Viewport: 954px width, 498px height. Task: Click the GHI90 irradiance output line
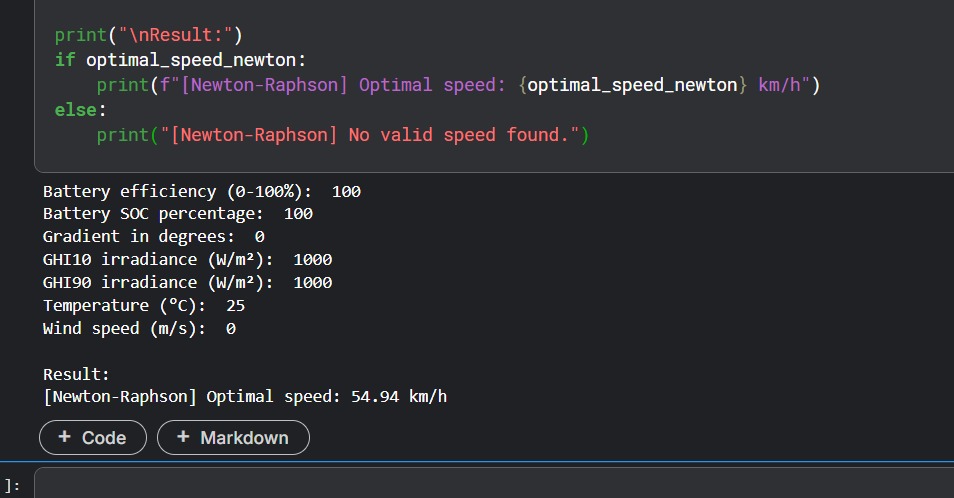pos(187,283)
